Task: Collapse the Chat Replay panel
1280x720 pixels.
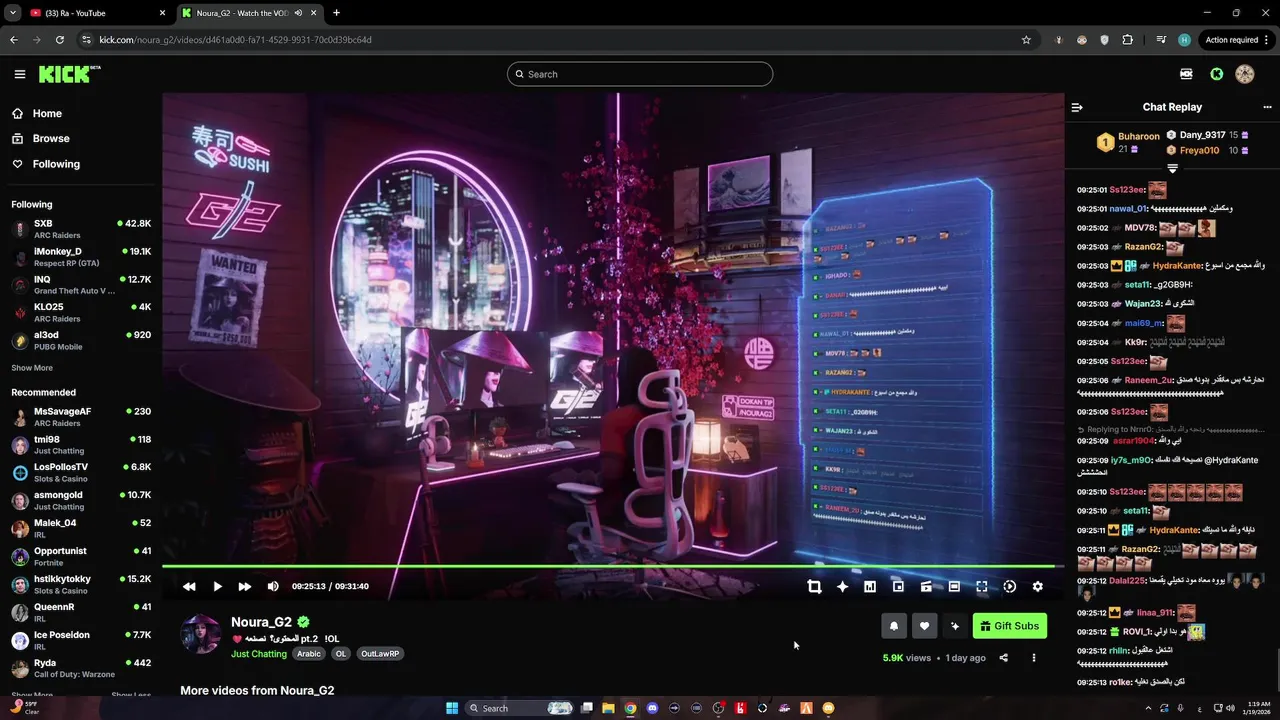Action: (x=1077, y=107)
